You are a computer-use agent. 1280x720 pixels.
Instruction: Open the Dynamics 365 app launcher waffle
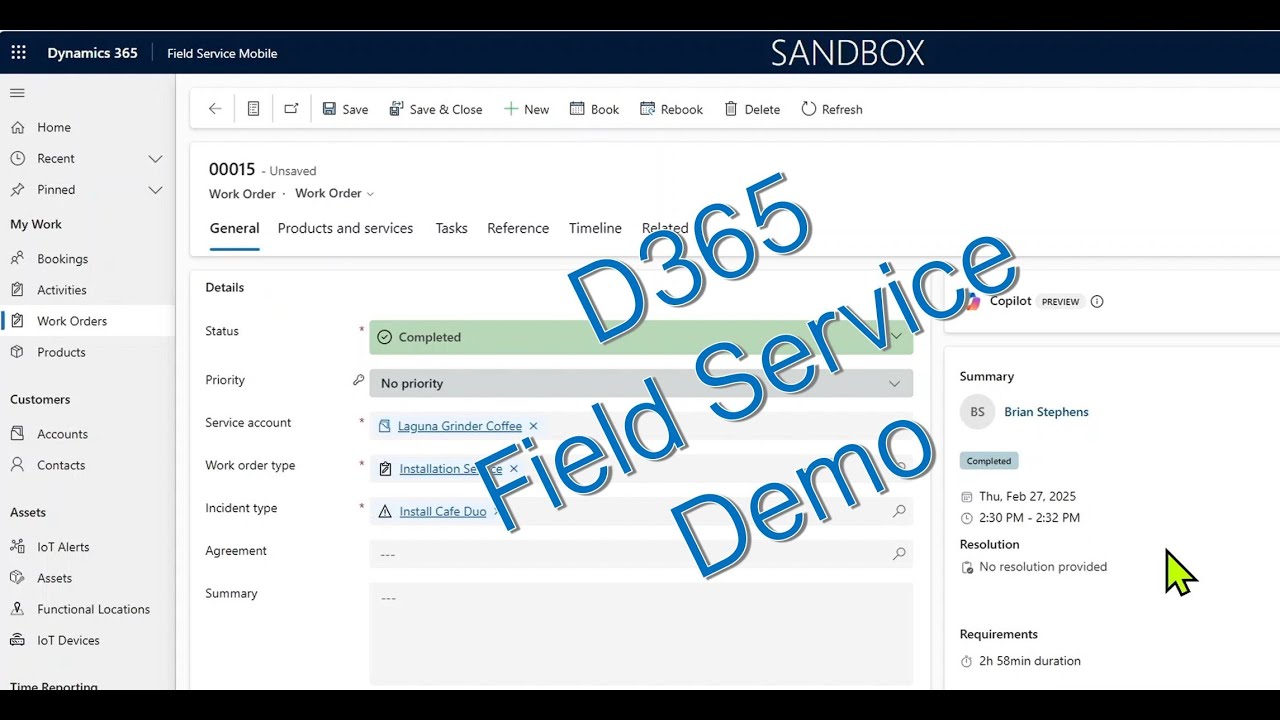19,53
